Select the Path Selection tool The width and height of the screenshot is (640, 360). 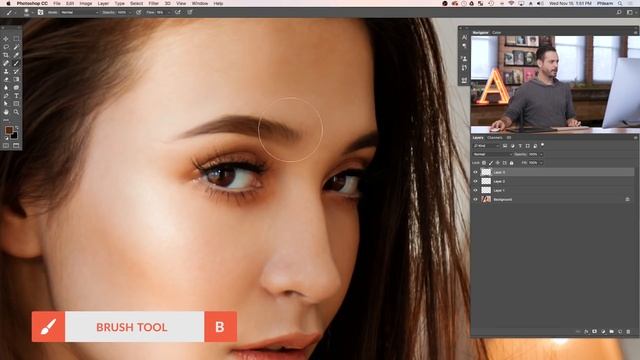pyautogui.click(x=6, y=104)
